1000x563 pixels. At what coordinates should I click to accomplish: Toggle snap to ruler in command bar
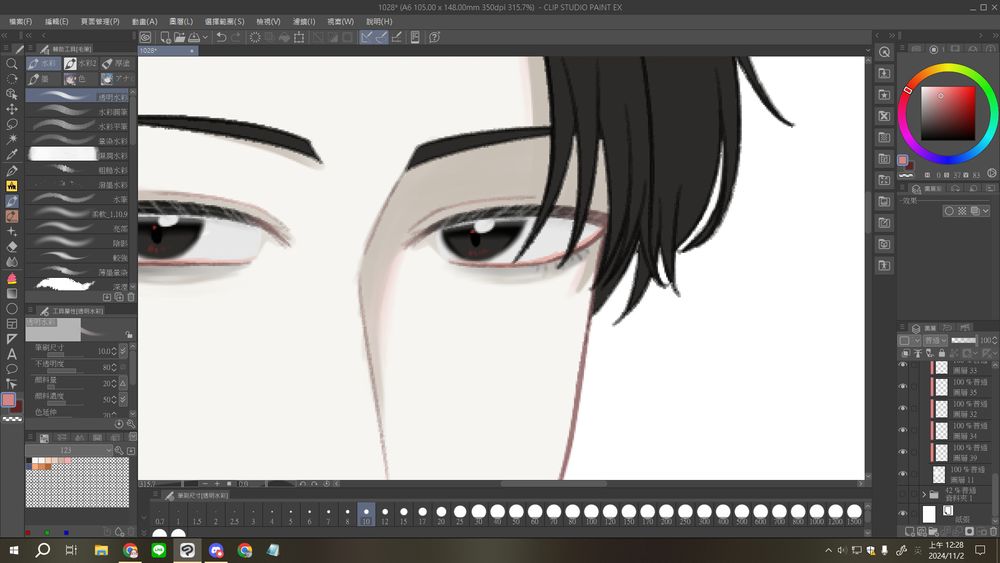pyautogui.click(x=366, y=37)
